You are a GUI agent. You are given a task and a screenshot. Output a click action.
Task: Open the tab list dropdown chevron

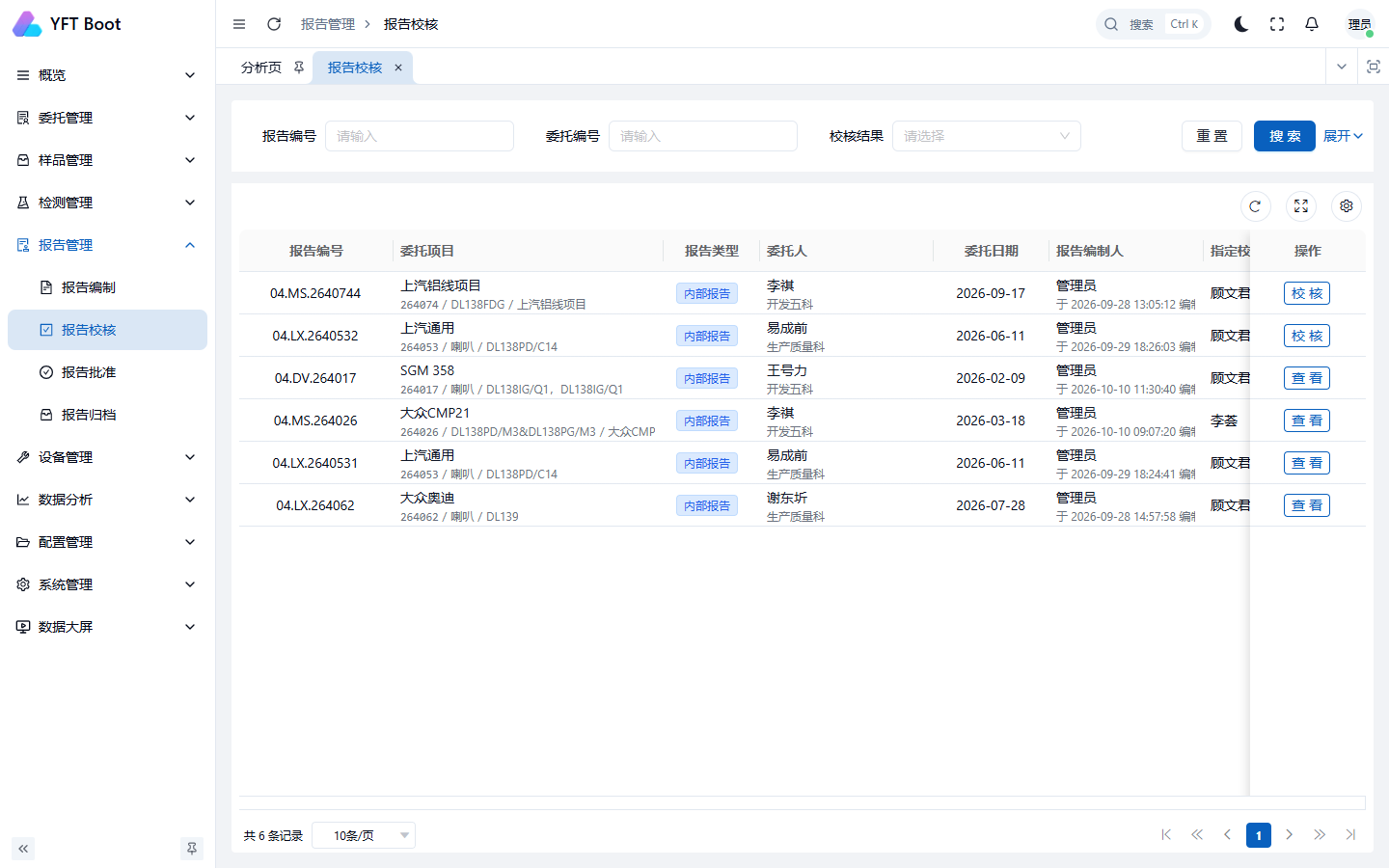point(1342,67)
